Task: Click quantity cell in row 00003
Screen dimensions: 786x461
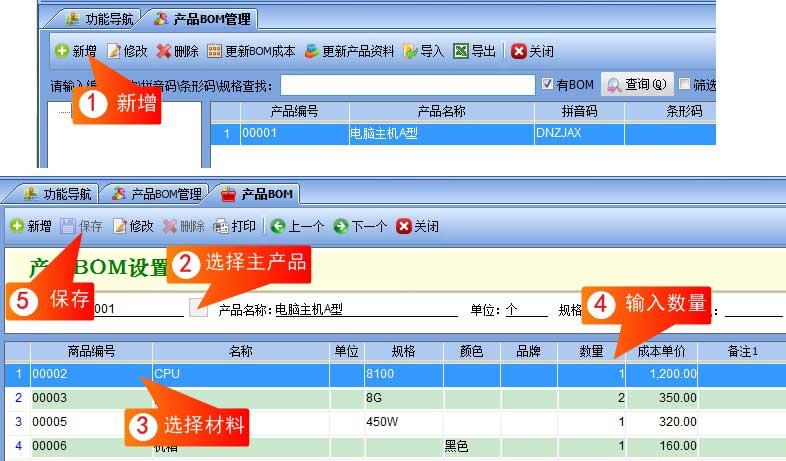Action: [592, 398]
